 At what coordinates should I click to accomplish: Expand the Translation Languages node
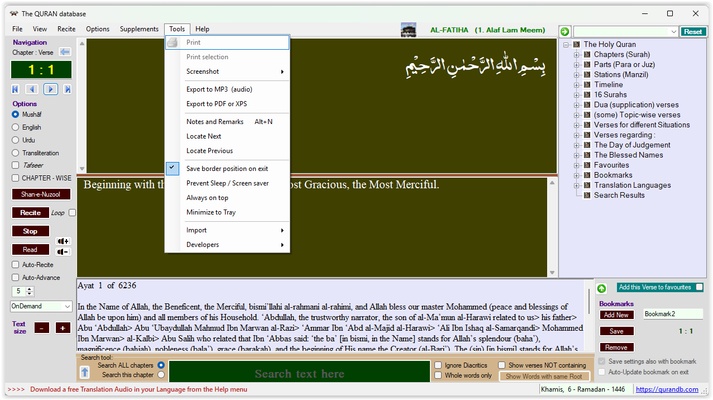[576, 185]
